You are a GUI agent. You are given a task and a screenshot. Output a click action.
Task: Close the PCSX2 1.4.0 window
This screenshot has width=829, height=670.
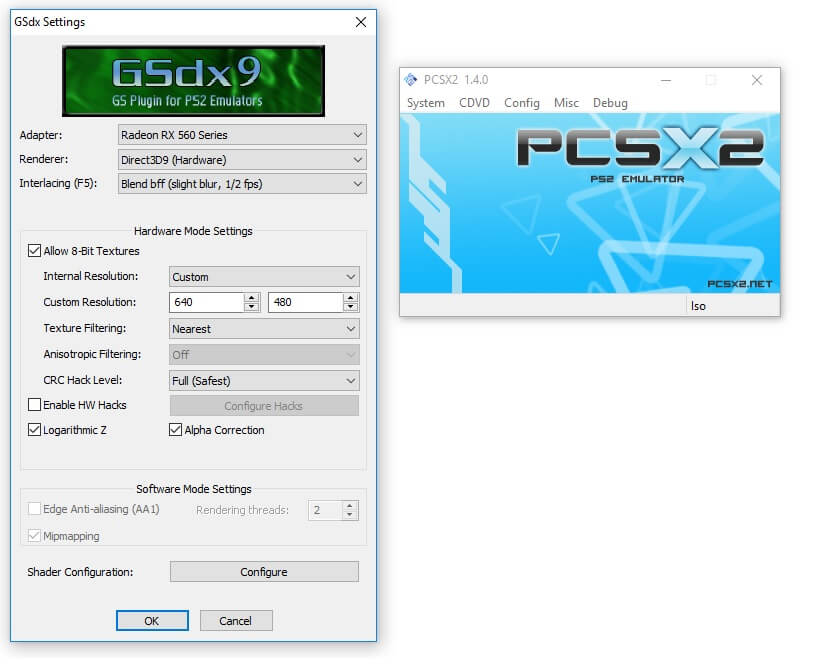coord(757,80)
